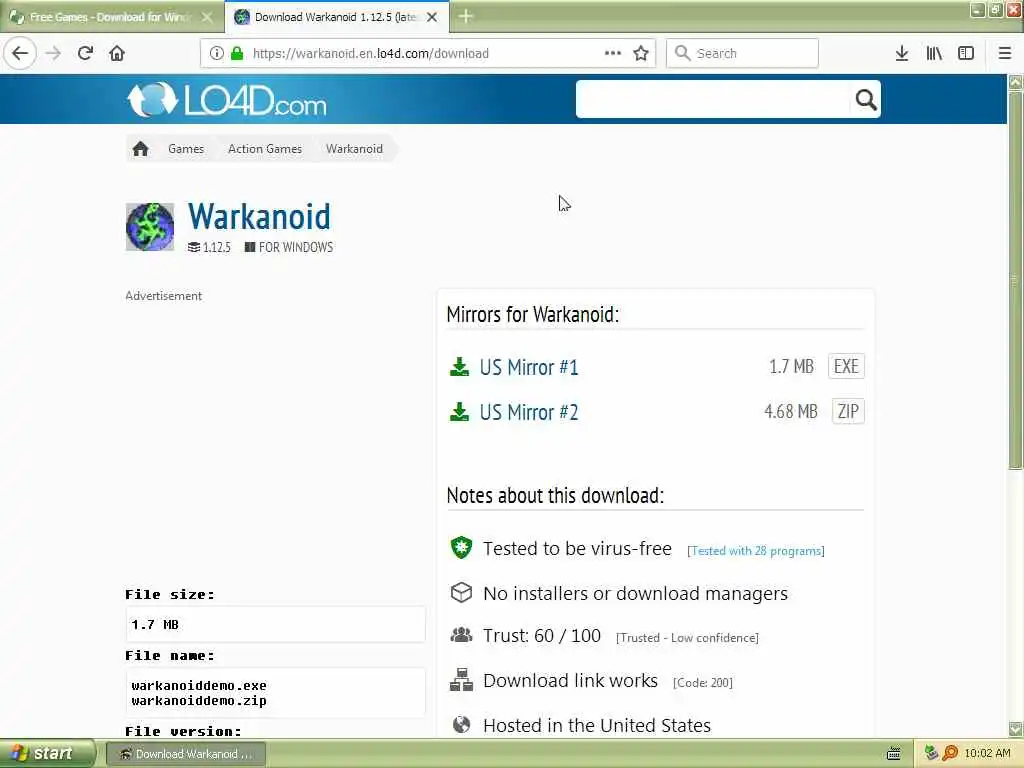Open the Action Games breadcrumb link
Screen dimensions: 1024x768
tap(264, 149)
